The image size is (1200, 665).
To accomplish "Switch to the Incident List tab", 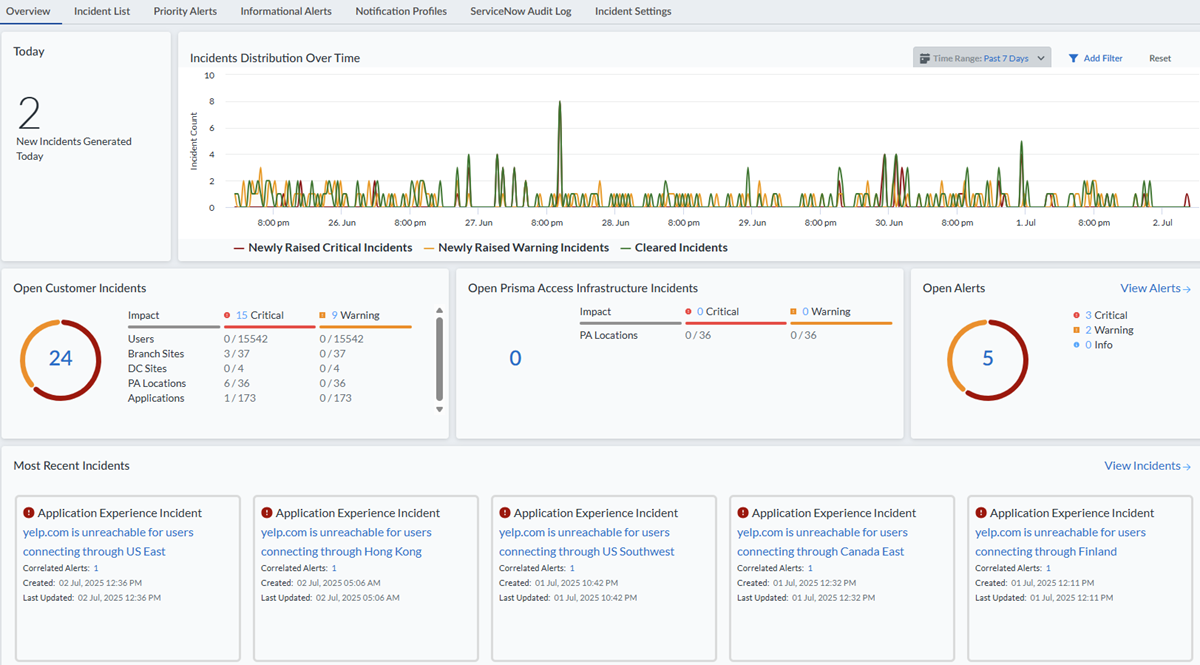I will 102,12.
